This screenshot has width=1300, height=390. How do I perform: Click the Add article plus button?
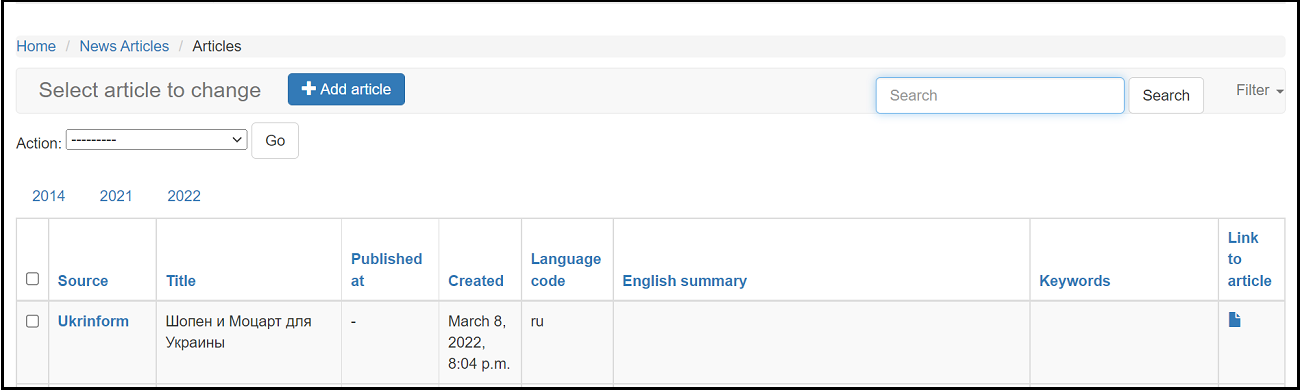pyautogui.click(x=346, y=89)
